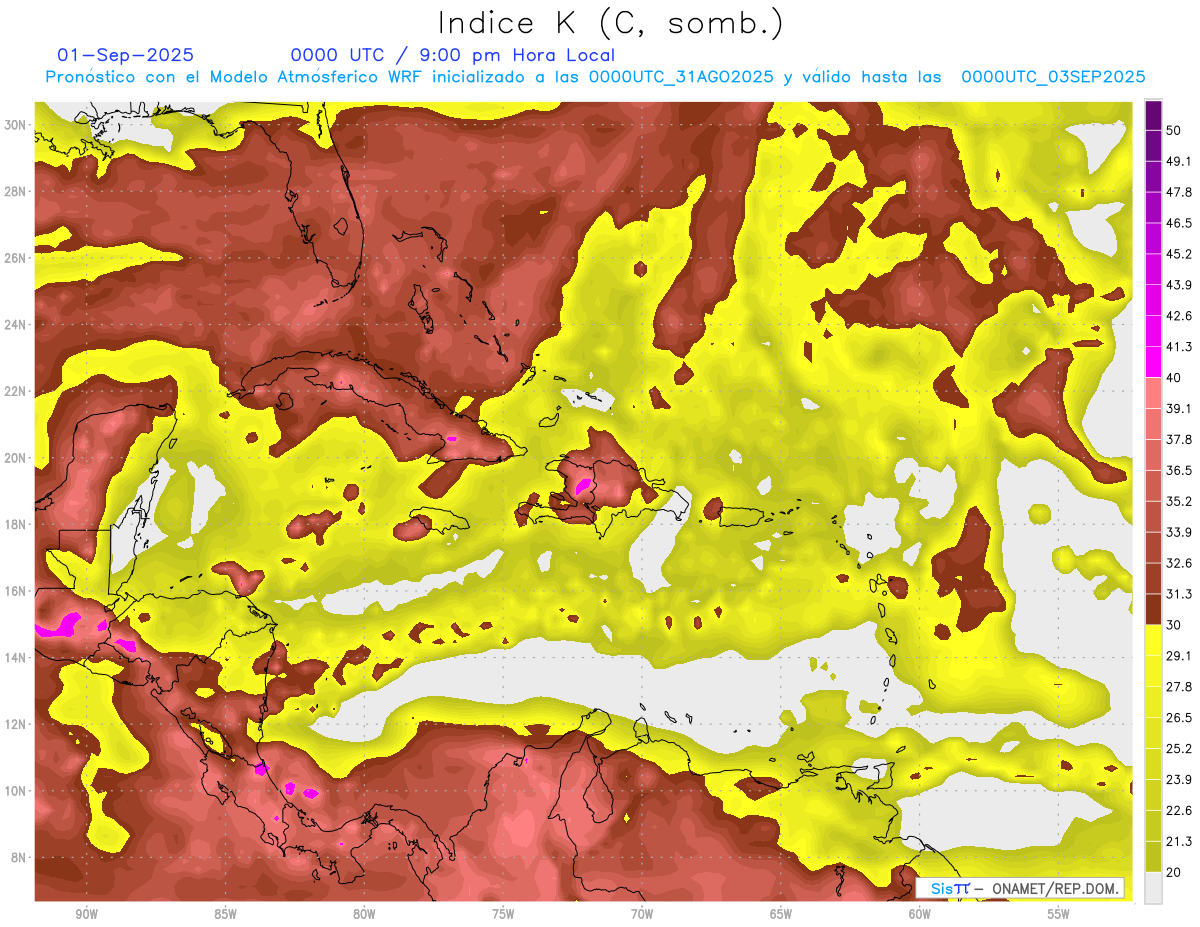Screen dimensions: 1200x927
Task: Click the 28N latitude label
Action: tap(17, 191)
